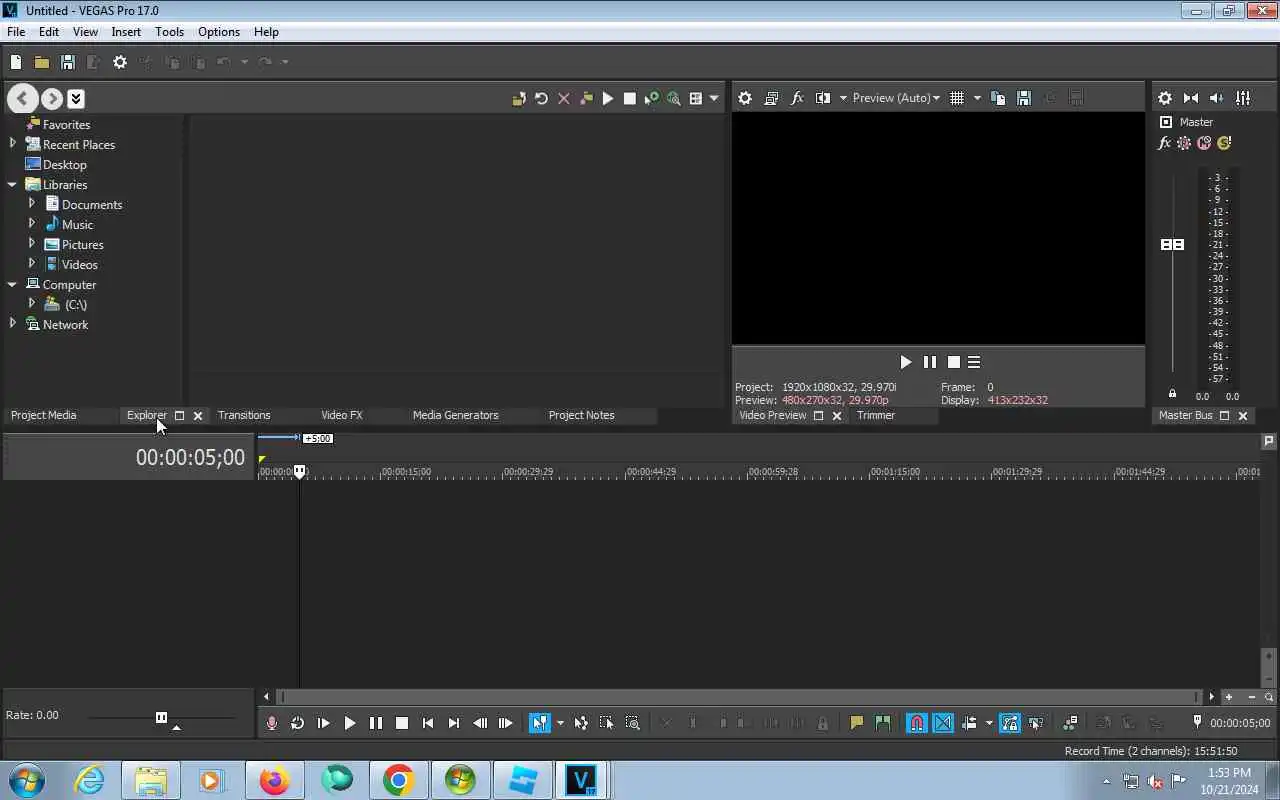Insert a marker using the yellow flag
Screen dimensions: 1280x800
pyautogui.click(x=856, y=723)
